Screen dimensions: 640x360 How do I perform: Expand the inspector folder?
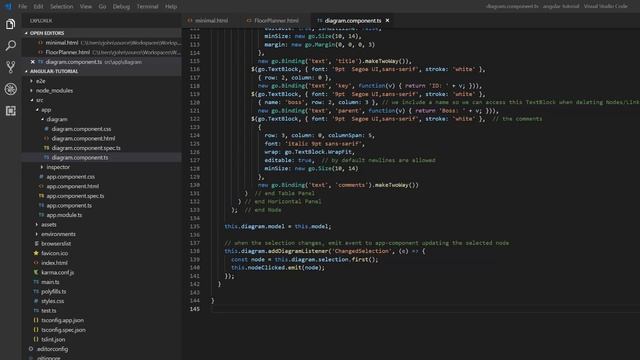58,167
